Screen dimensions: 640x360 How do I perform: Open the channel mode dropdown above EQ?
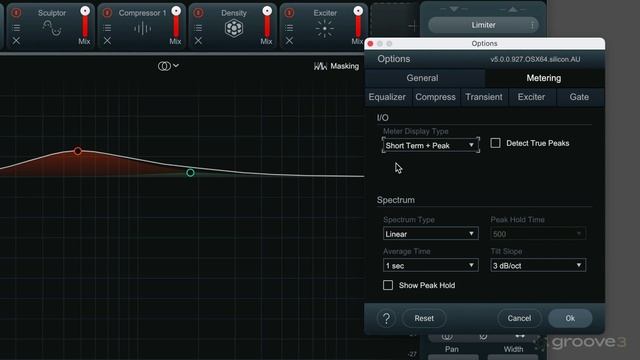pos(168,66)
